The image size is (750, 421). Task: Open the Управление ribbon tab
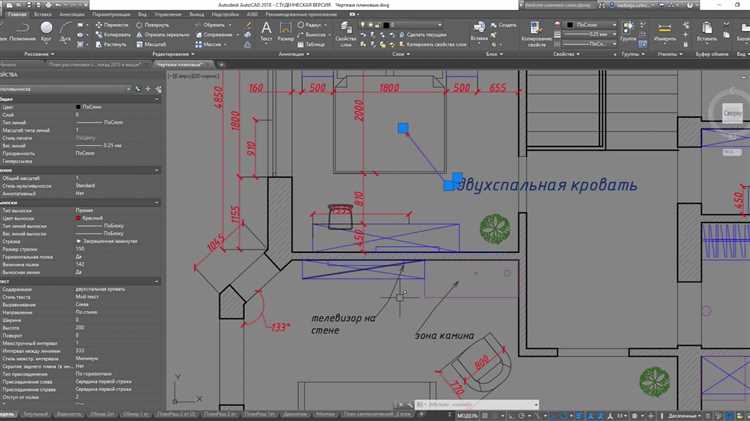168,14
